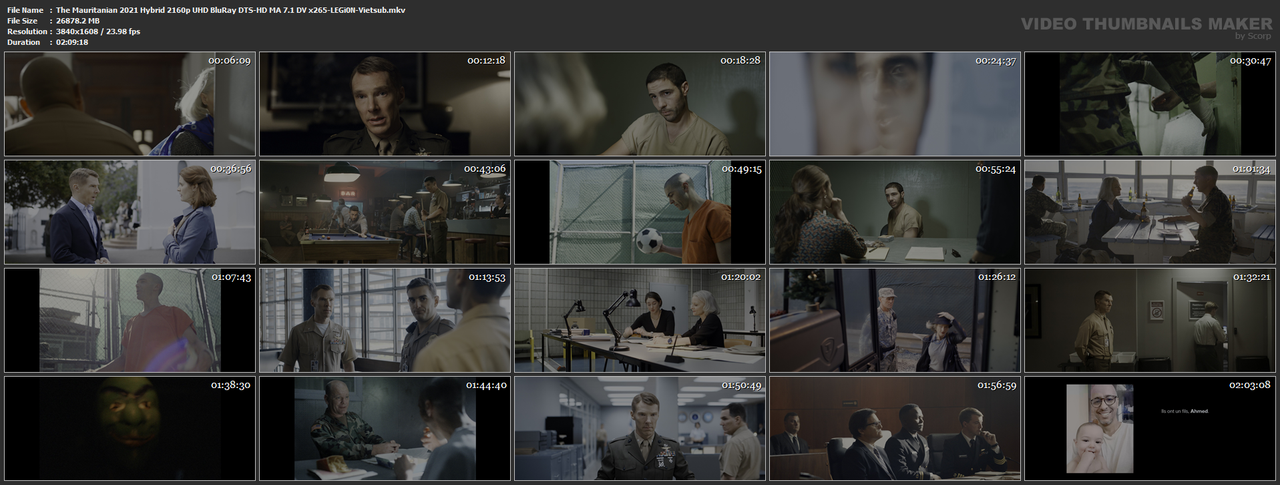Open the green mask thumbnail at 01:38:30
The image size is (1280, 485).
pyautogui.click(x=130, y=428)
